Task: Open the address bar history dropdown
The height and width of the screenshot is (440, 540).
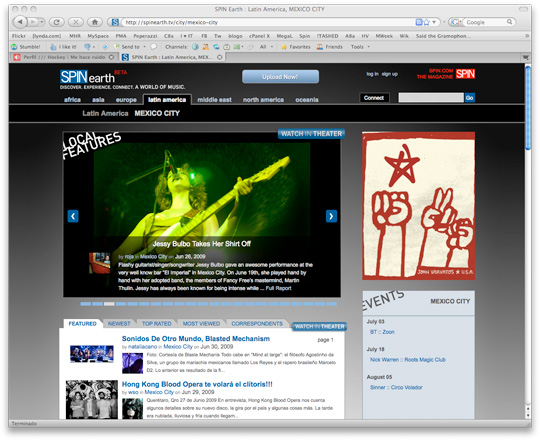Action: (x=434, y=22)
